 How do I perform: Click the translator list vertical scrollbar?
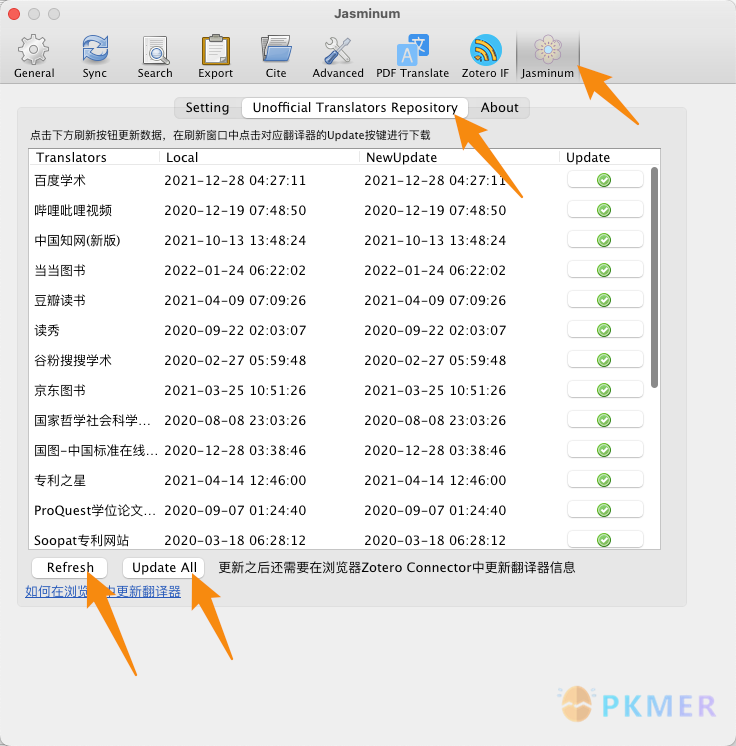point(654,277)
